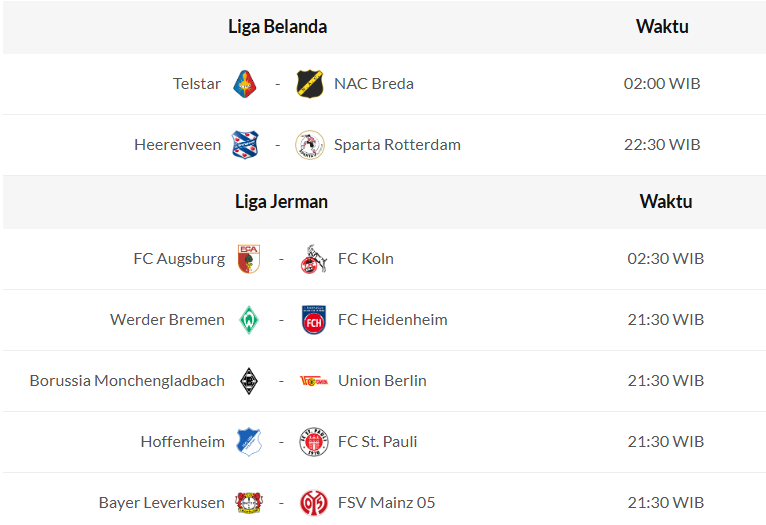Click the Union Berlin logo
The height and width of the screenshot is (525, 766).
click(x=314, y=381)
